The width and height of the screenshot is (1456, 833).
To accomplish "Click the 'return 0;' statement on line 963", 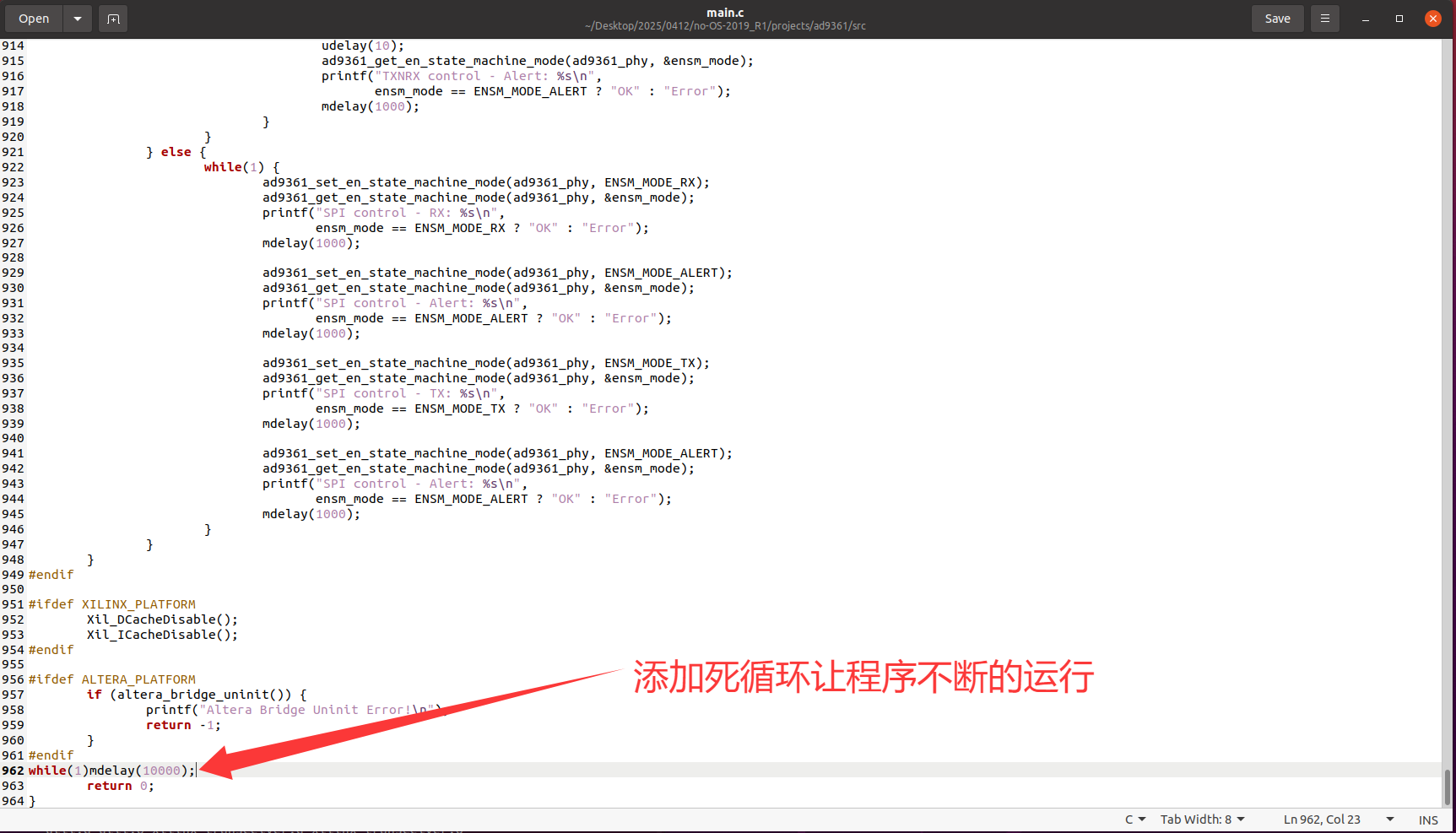I will (x=121, y=786).
